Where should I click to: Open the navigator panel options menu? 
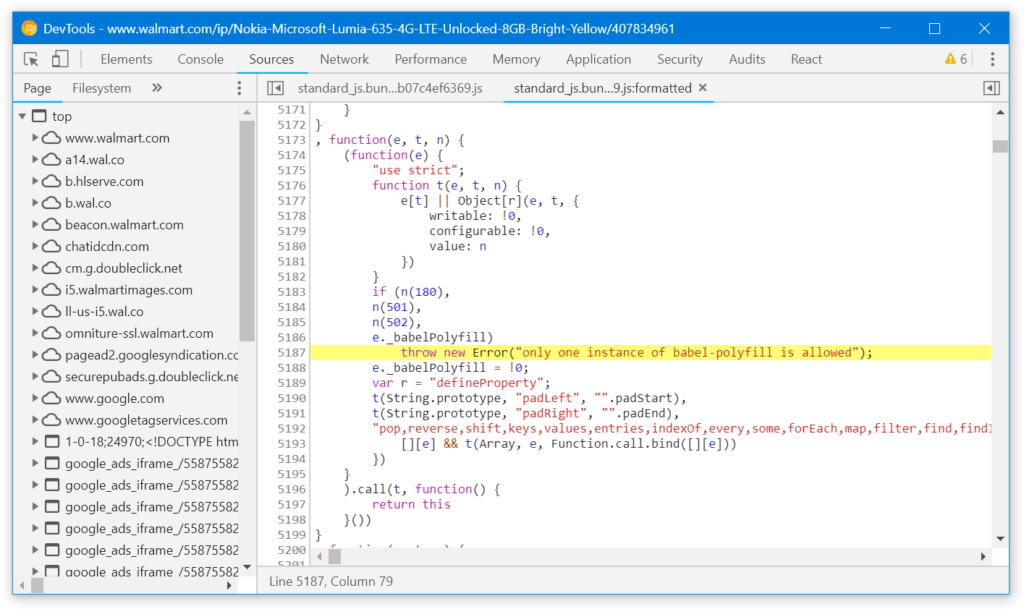pyautogui.click(x=239, y=89)
